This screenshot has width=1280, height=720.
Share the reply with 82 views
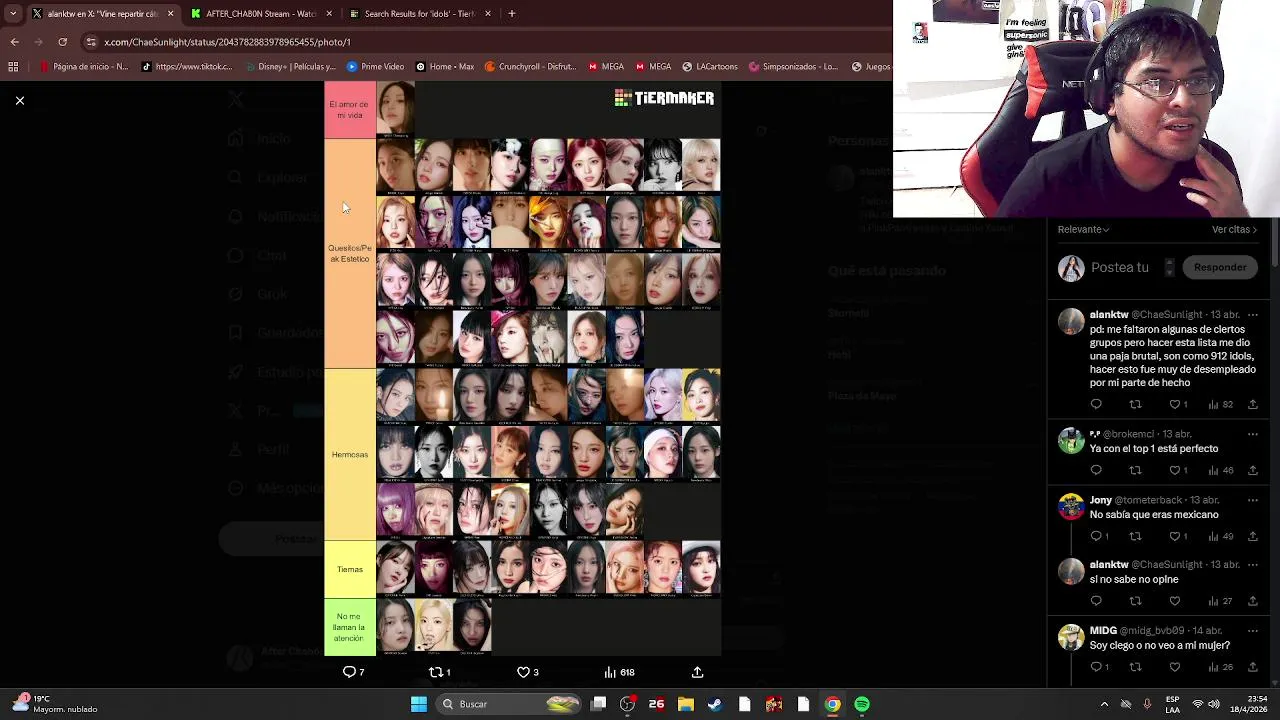(x=1252, y=404)
